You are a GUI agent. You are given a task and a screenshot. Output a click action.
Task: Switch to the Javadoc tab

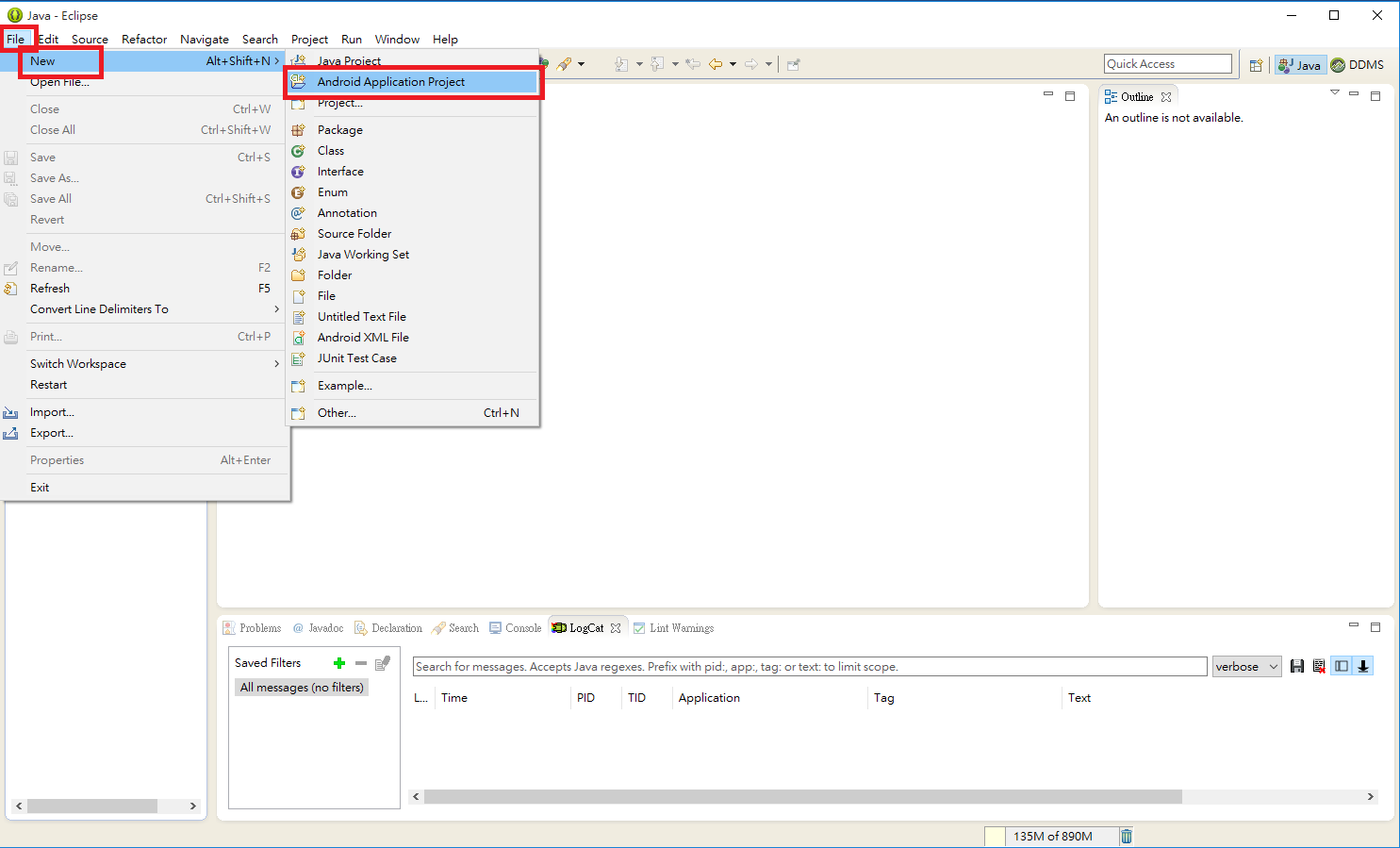(318, 628)
